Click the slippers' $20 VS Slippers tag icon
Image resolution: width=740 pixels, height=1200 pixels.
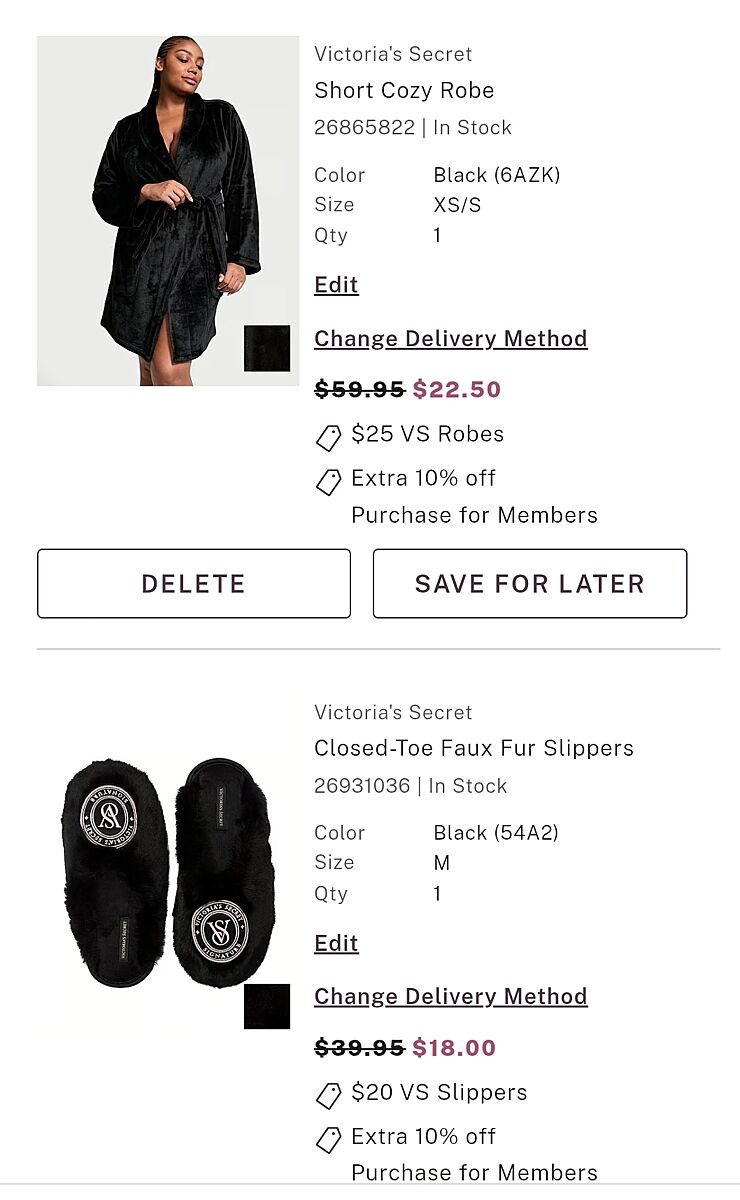click(328, 1095)
